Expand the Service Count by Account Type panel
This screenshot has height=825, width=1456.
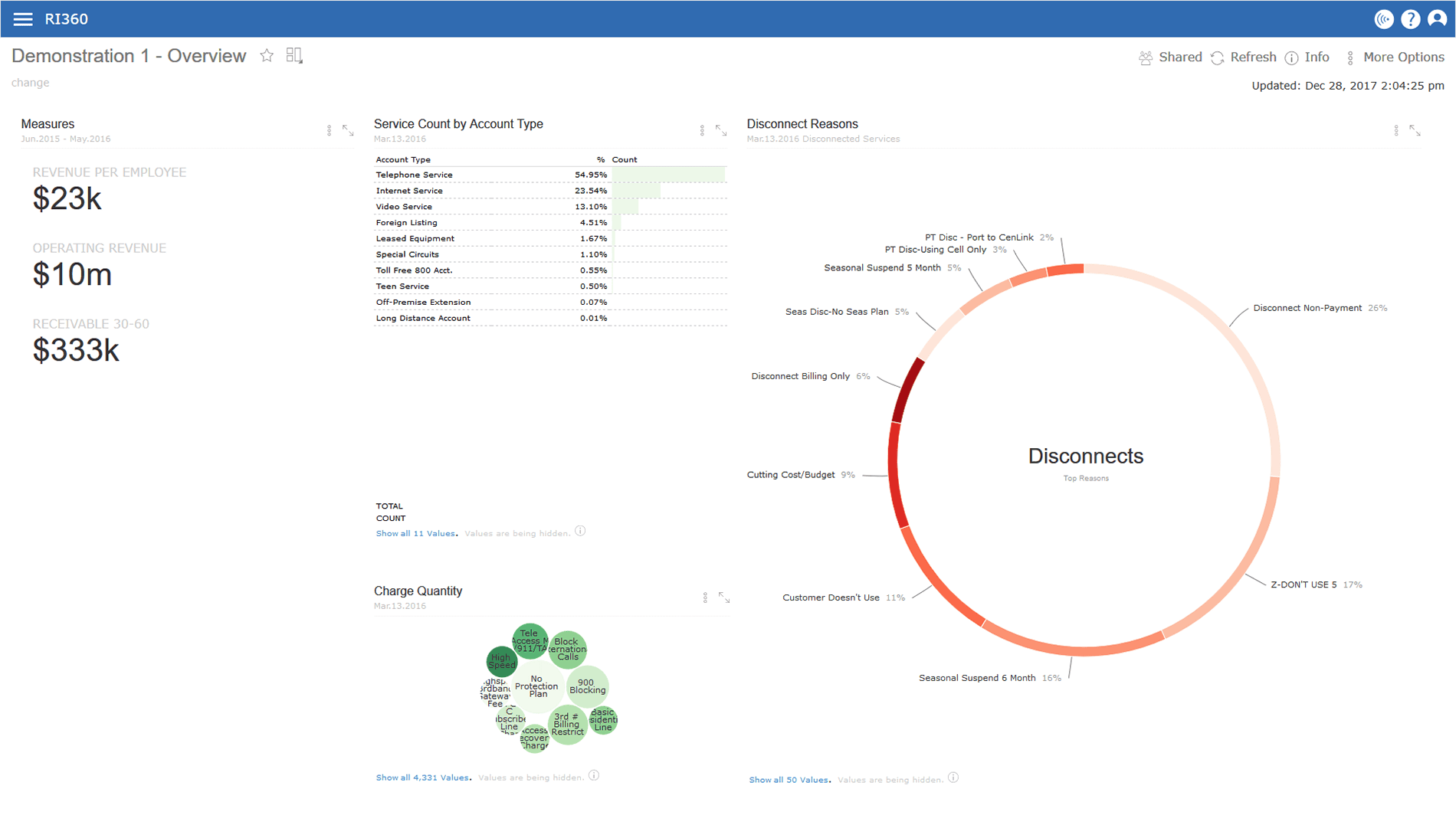(x=721, y=131)
